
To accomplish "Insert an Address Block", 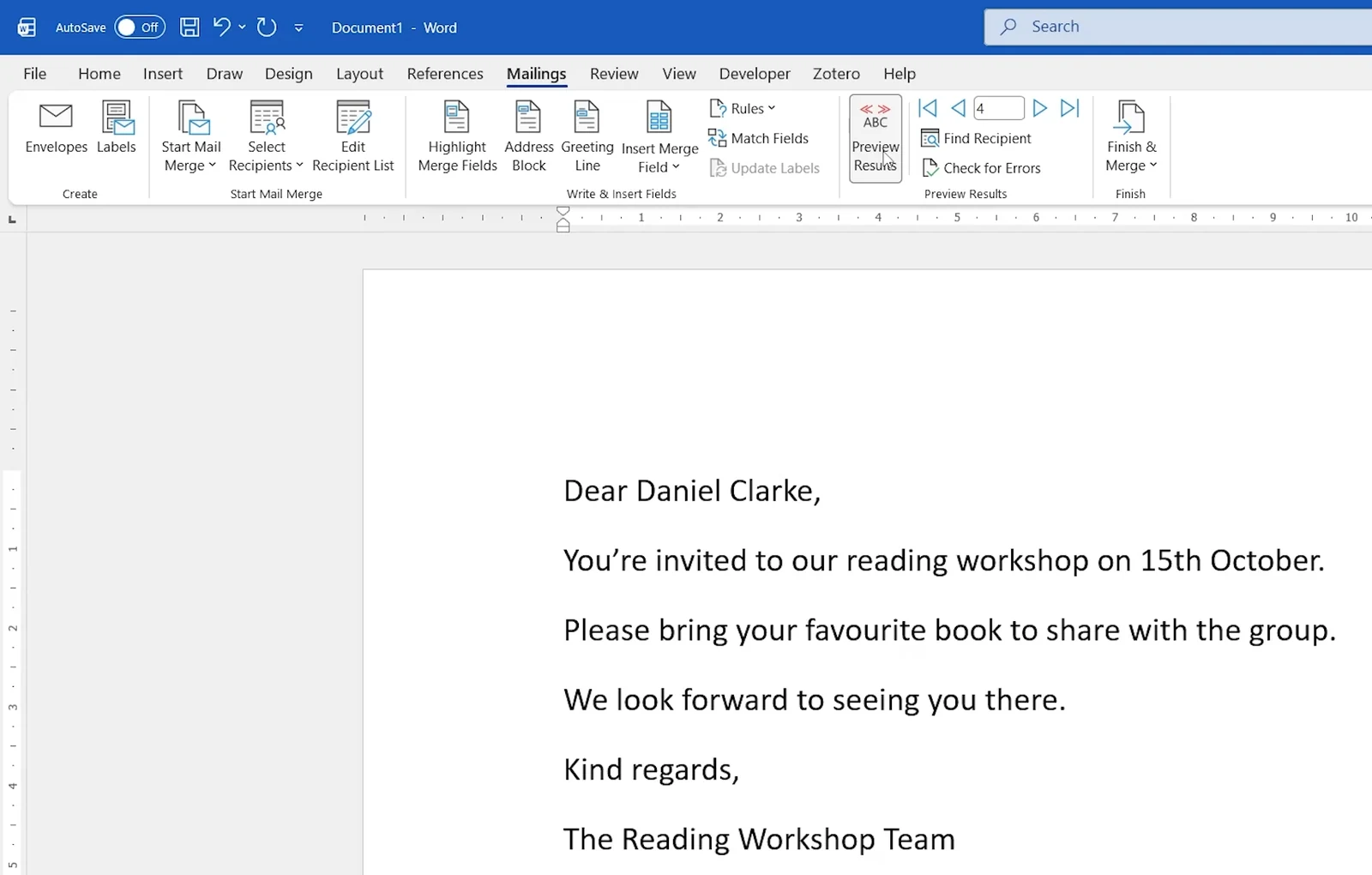I will (529, 137).
